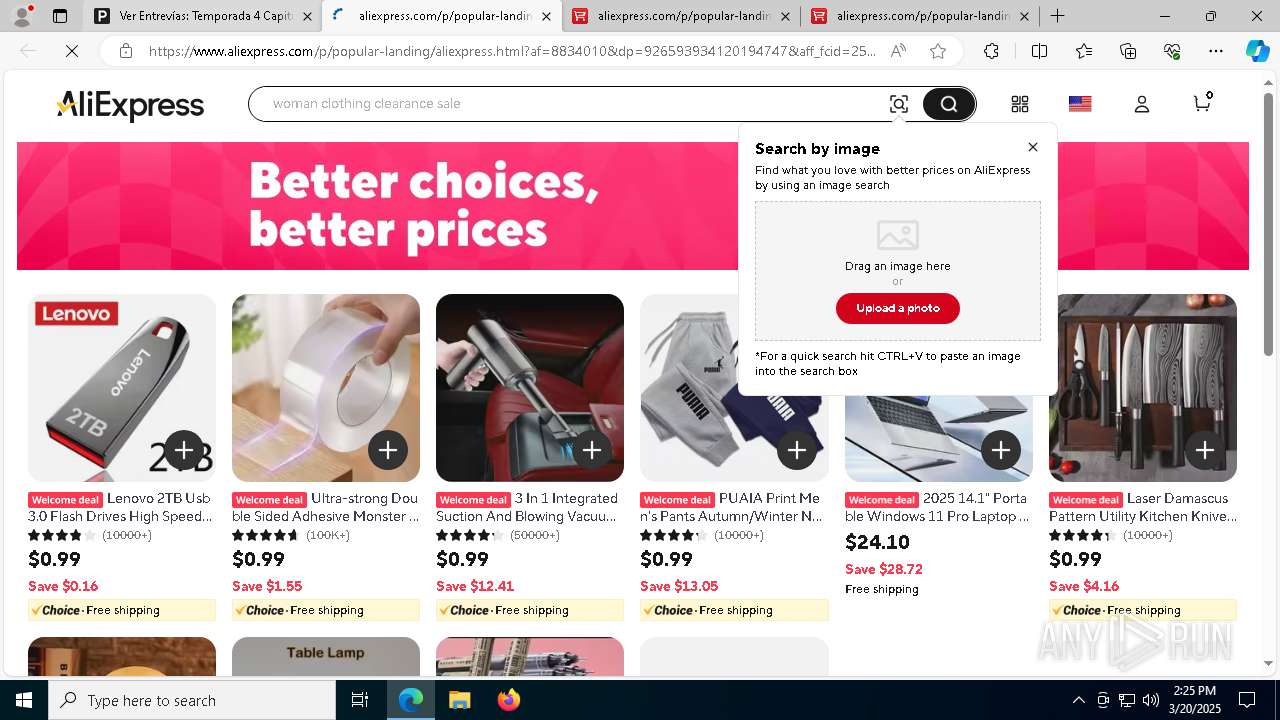Add Laser Damascus knives to cart

(x=1204, y=451)
